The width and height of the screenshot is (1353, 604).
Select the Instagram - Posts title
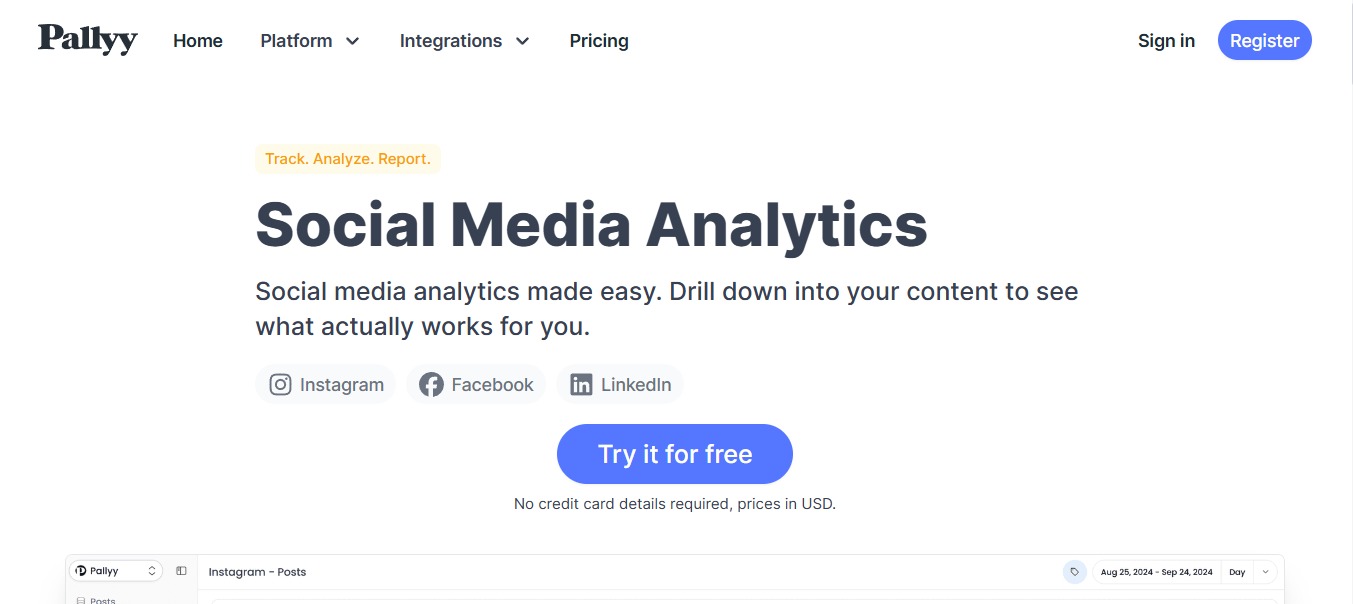(x=257, y=571)
